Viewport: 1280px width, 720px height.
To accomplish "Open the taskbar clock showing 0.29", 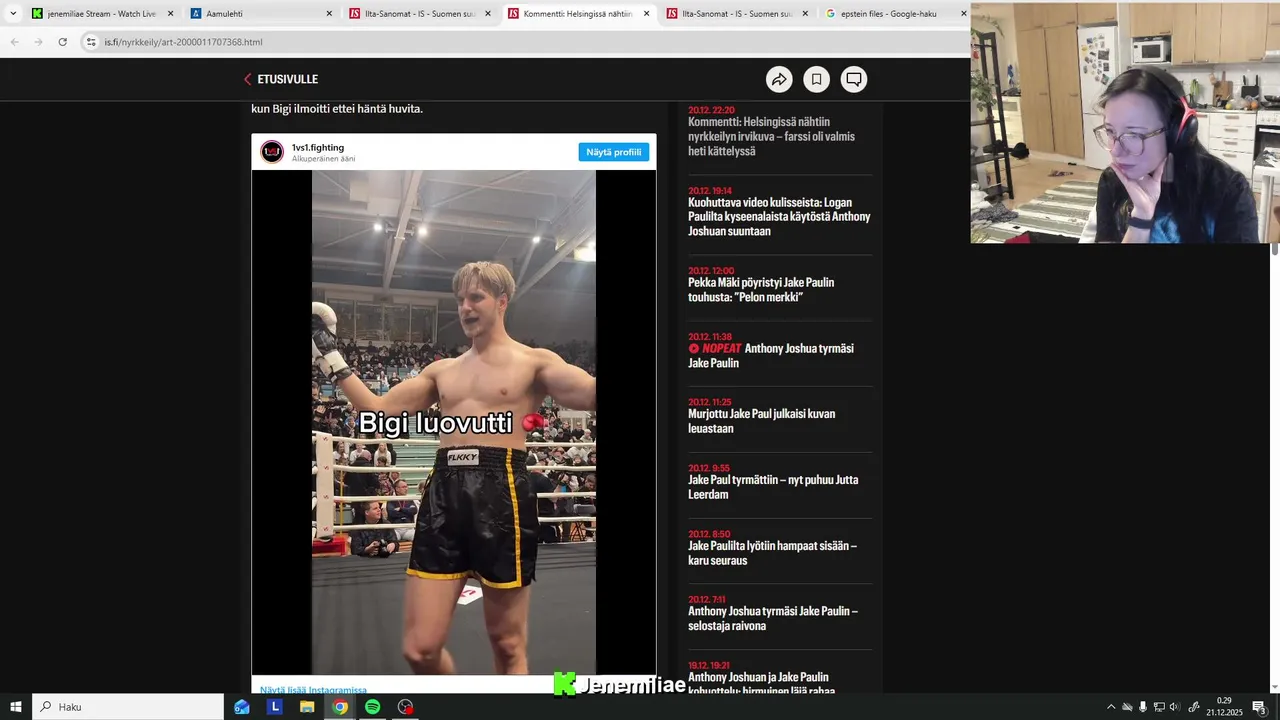I will pyautogui.click(x=1223, y=707).
